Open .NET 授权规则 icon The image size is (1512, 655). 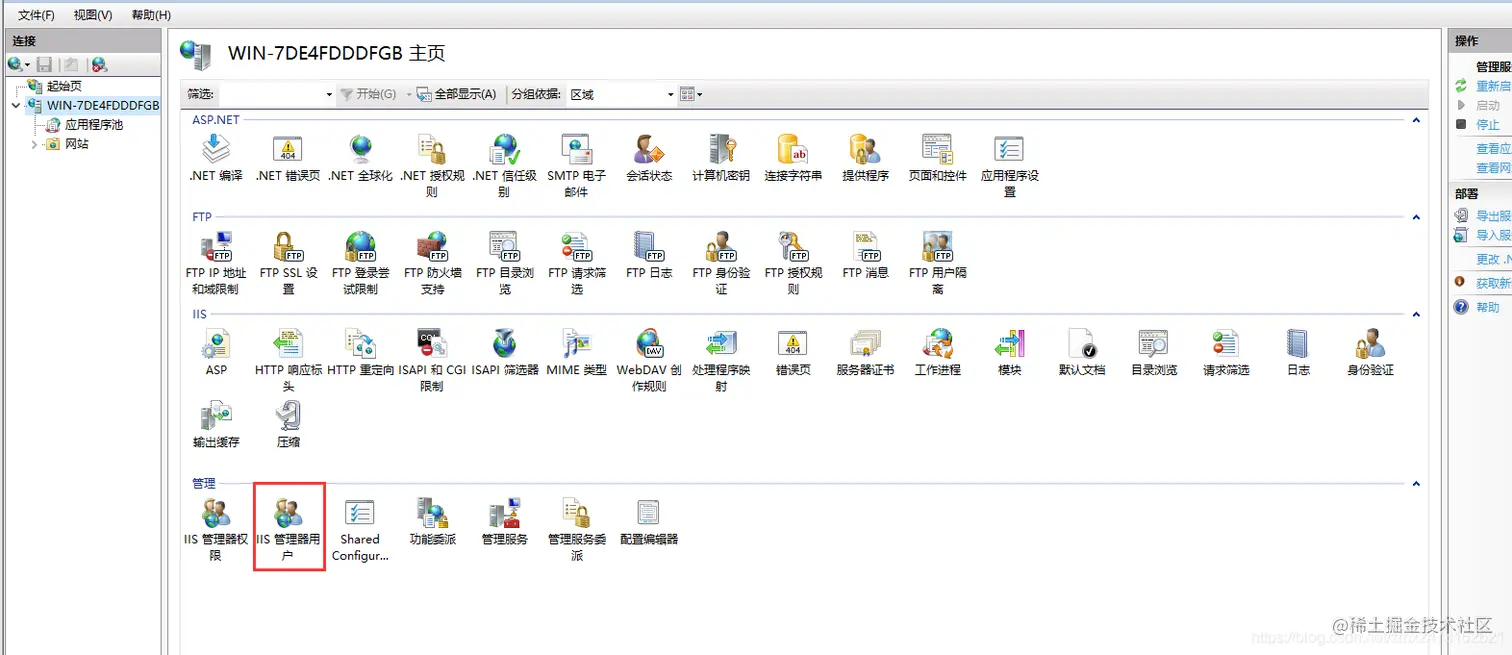(x=432, y=166)
